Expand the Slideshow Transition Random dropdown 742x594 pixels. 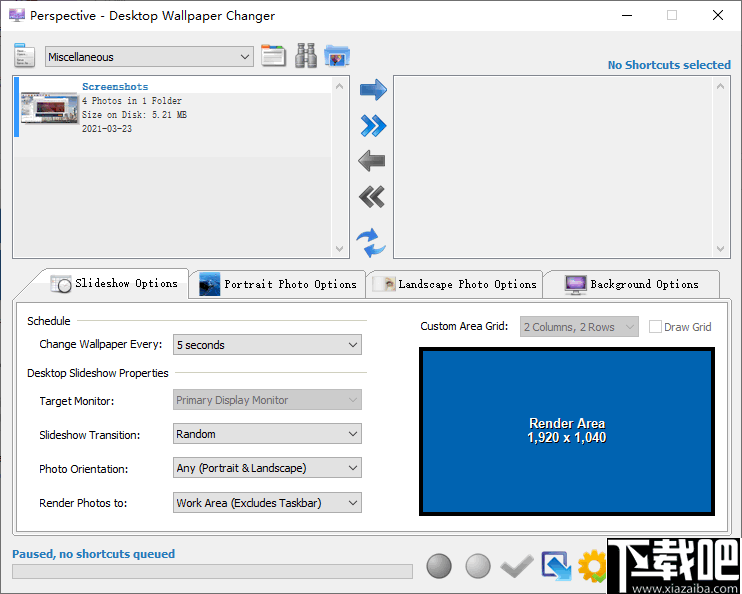pyautogui.click(x=267, y=434)
